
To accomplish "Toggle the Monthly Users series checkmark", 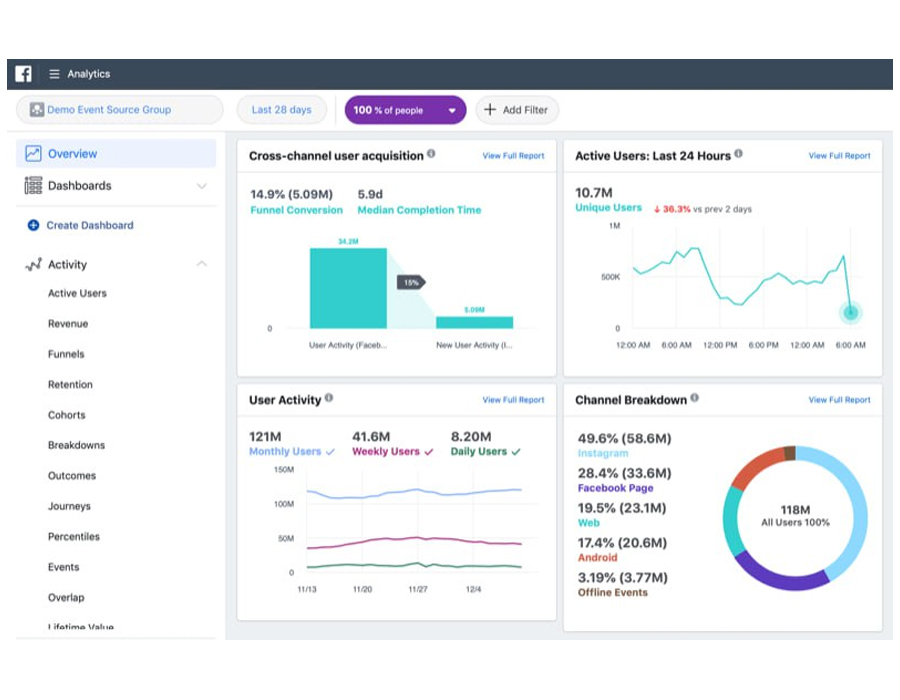I will [330, 452].
